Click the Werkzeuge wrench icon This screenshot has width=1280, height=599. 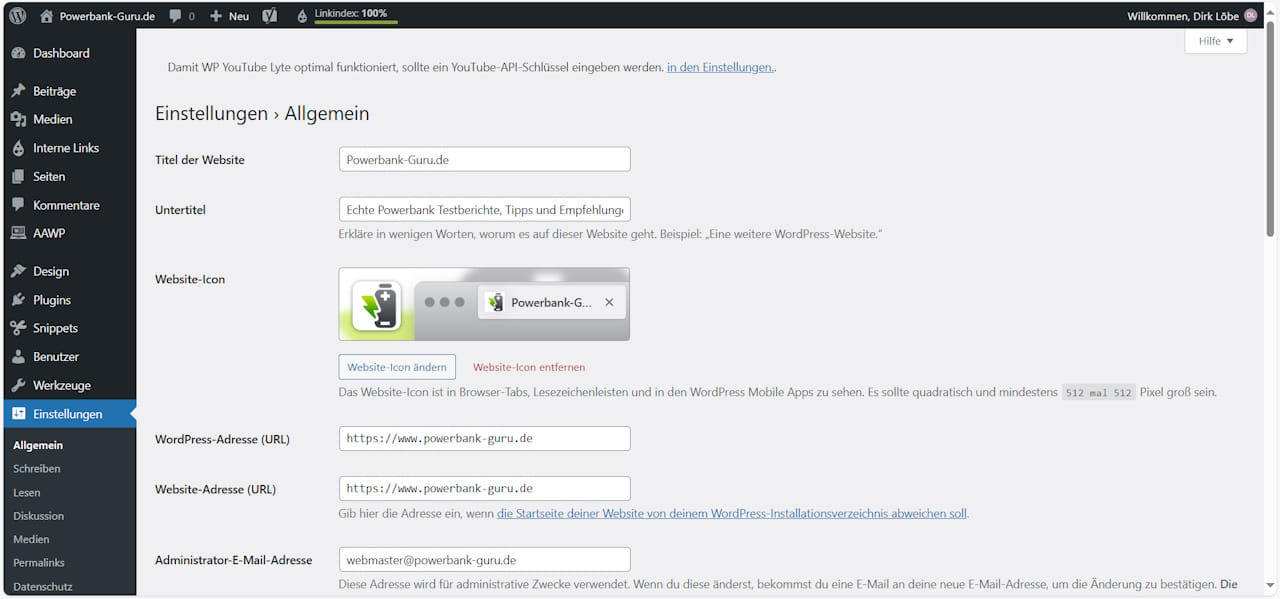point(18,385)
